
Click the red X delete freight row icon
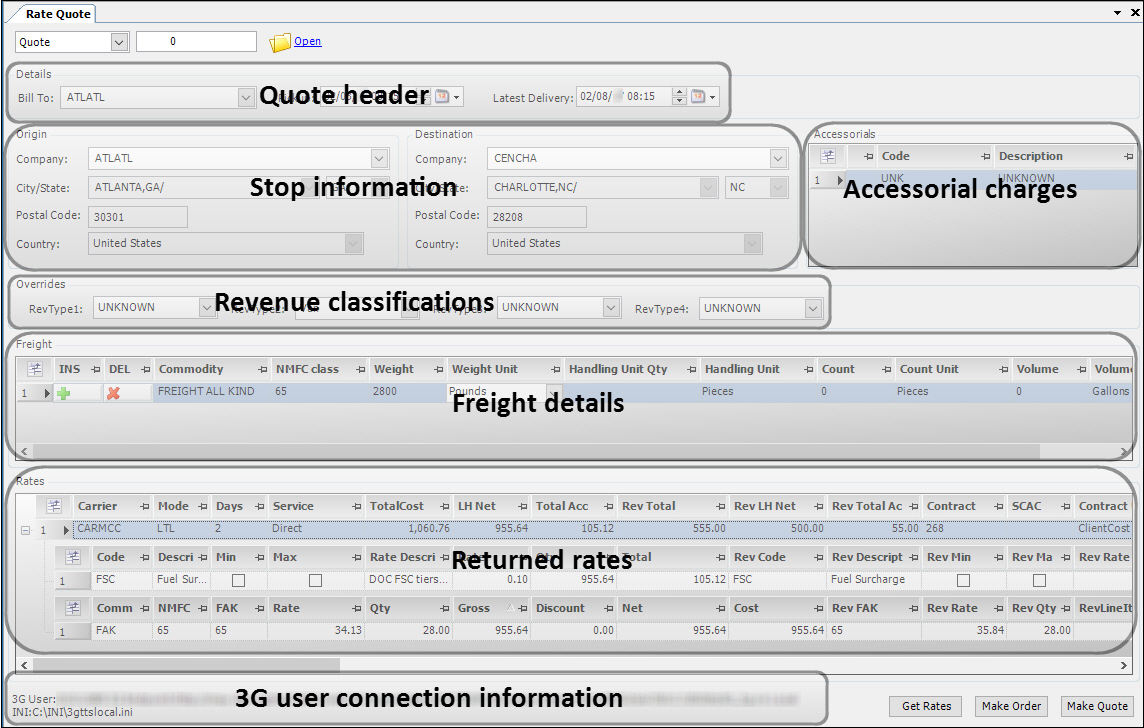click(x=113, y=394)
